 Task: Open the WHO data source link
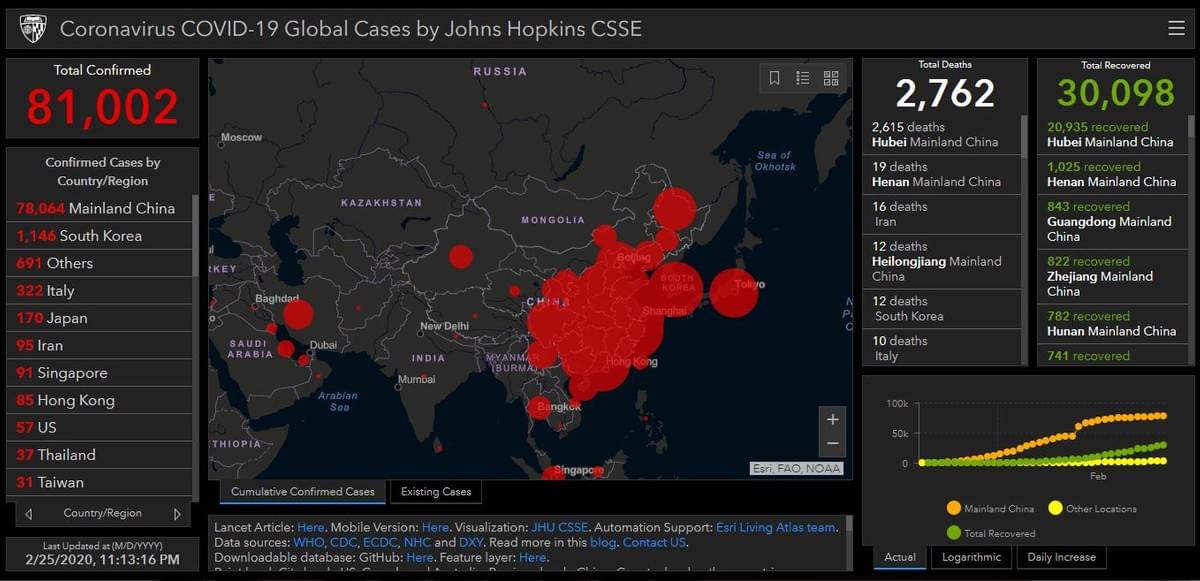[x=308, y=542]
